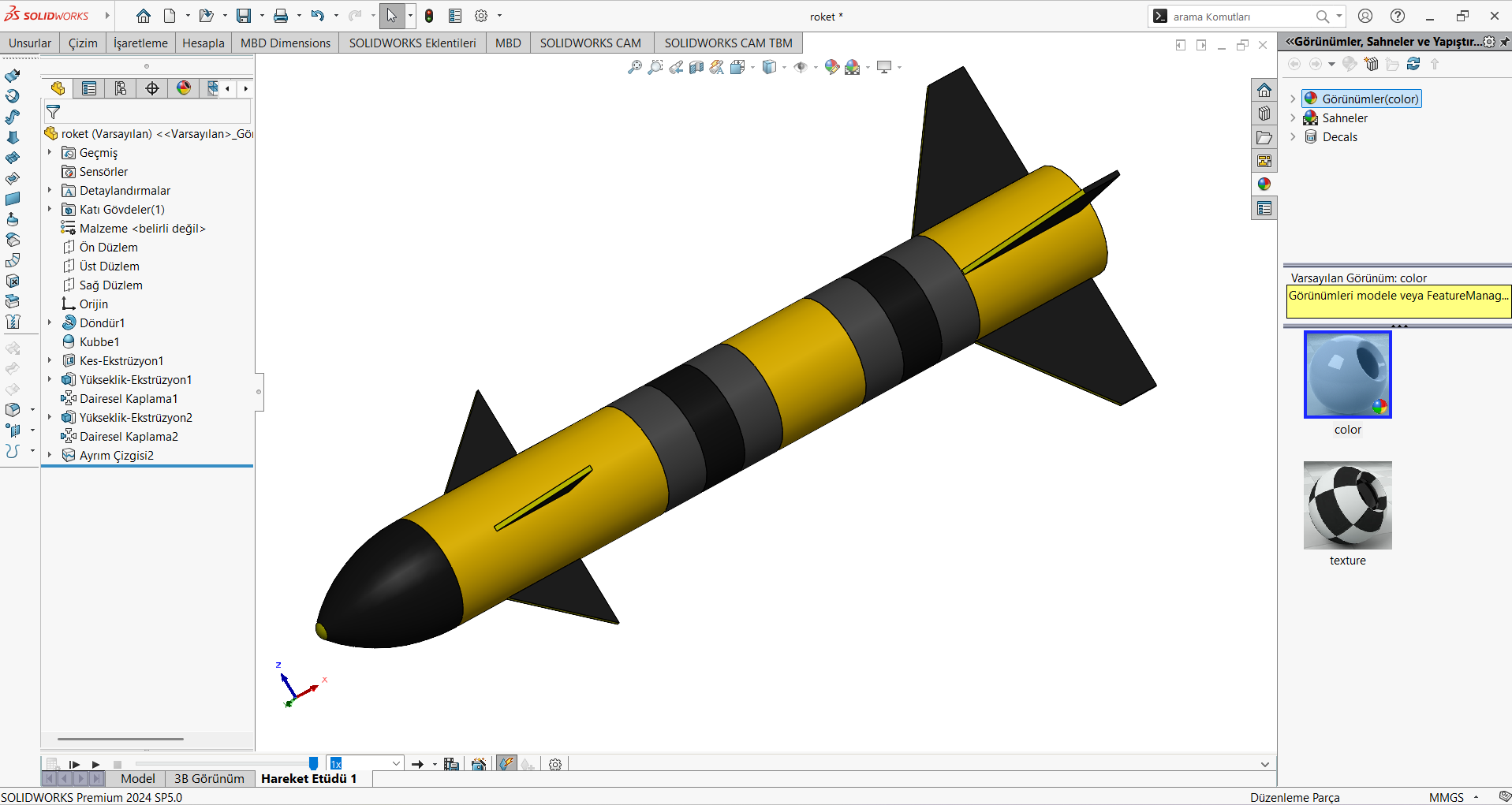Expand the Sahneler node in task pane
The image size is (1512, 805).
point(1293,117)
